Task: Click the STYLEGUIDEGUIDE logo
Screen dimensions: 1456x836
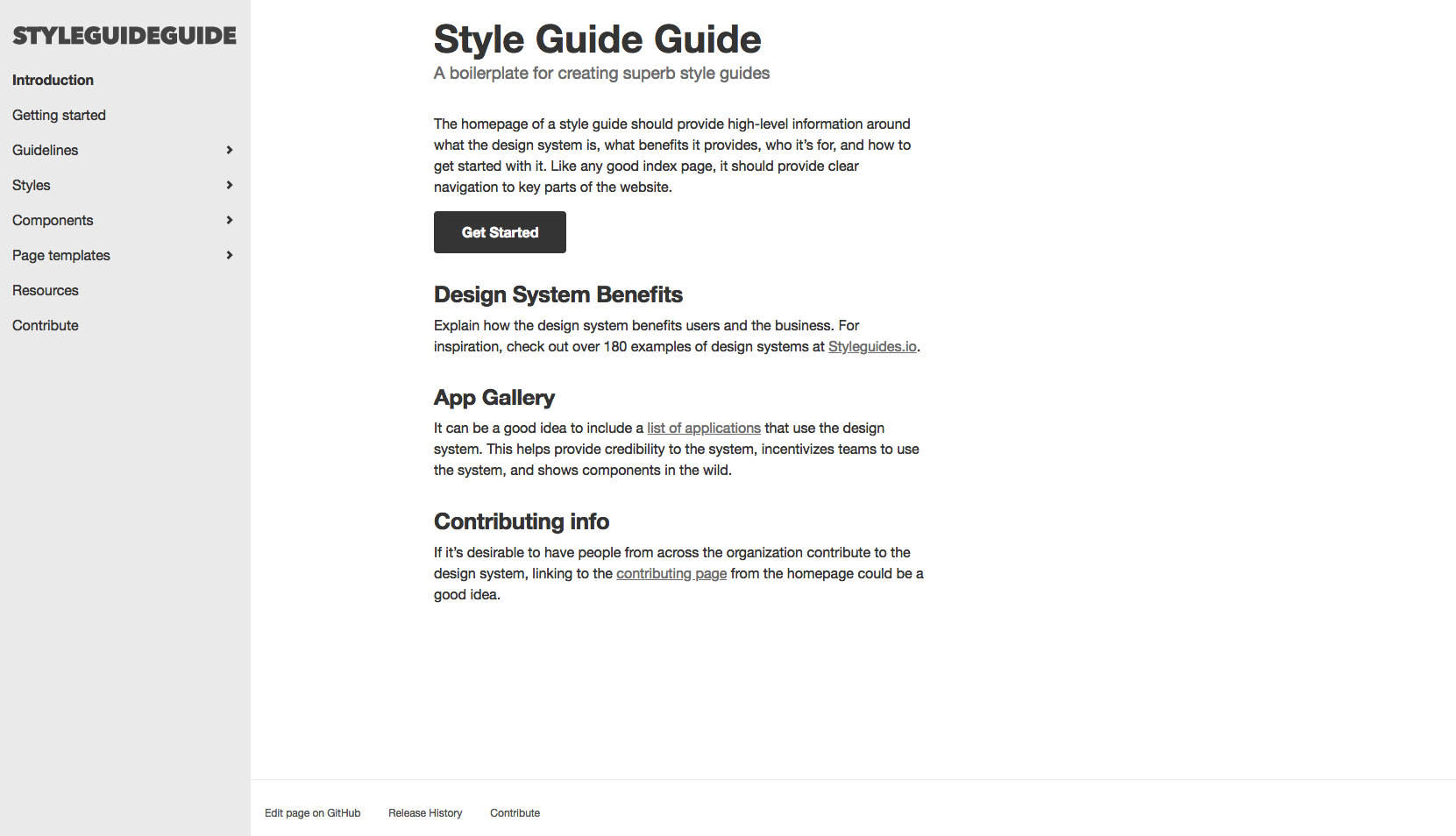Action: pos(124,36)
